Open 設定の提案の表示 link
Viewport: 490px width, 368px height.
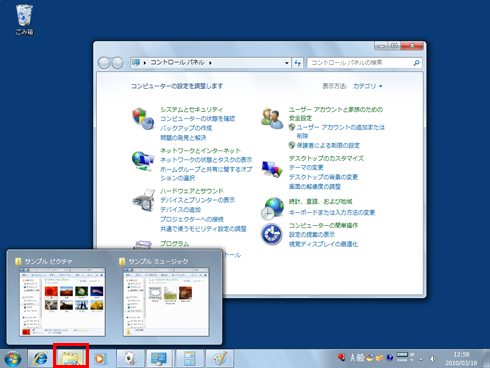click(x=312, y=234)
